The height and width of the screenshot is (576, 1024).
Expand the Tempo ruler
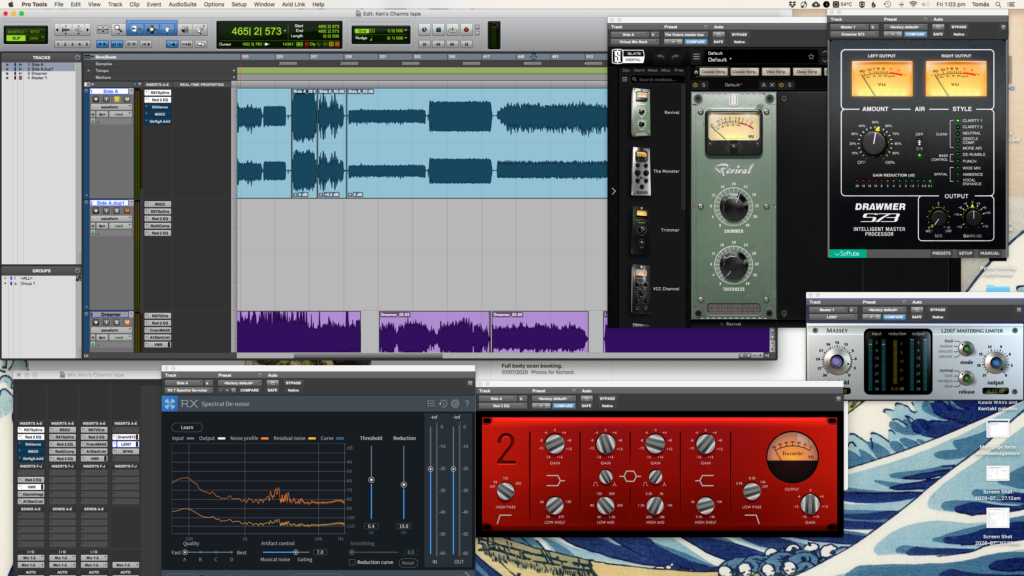coord(89,71)
